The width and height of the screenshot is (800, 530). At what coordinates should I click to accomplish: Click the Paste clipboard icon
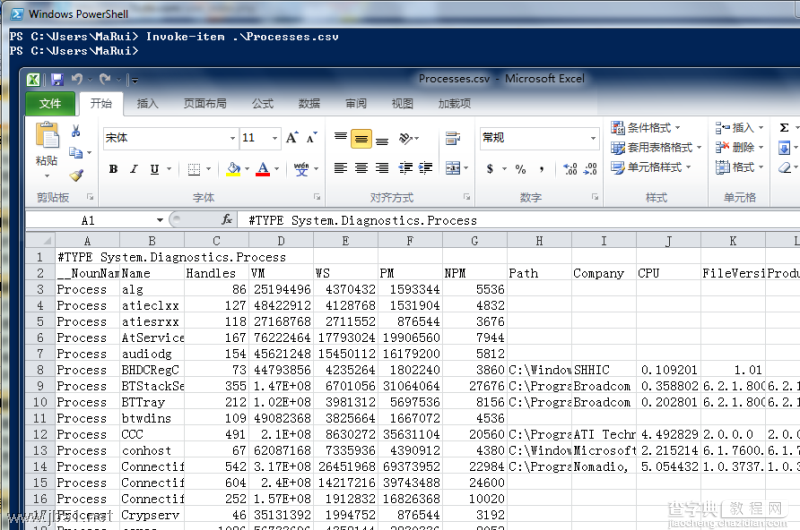coord(47,137)
